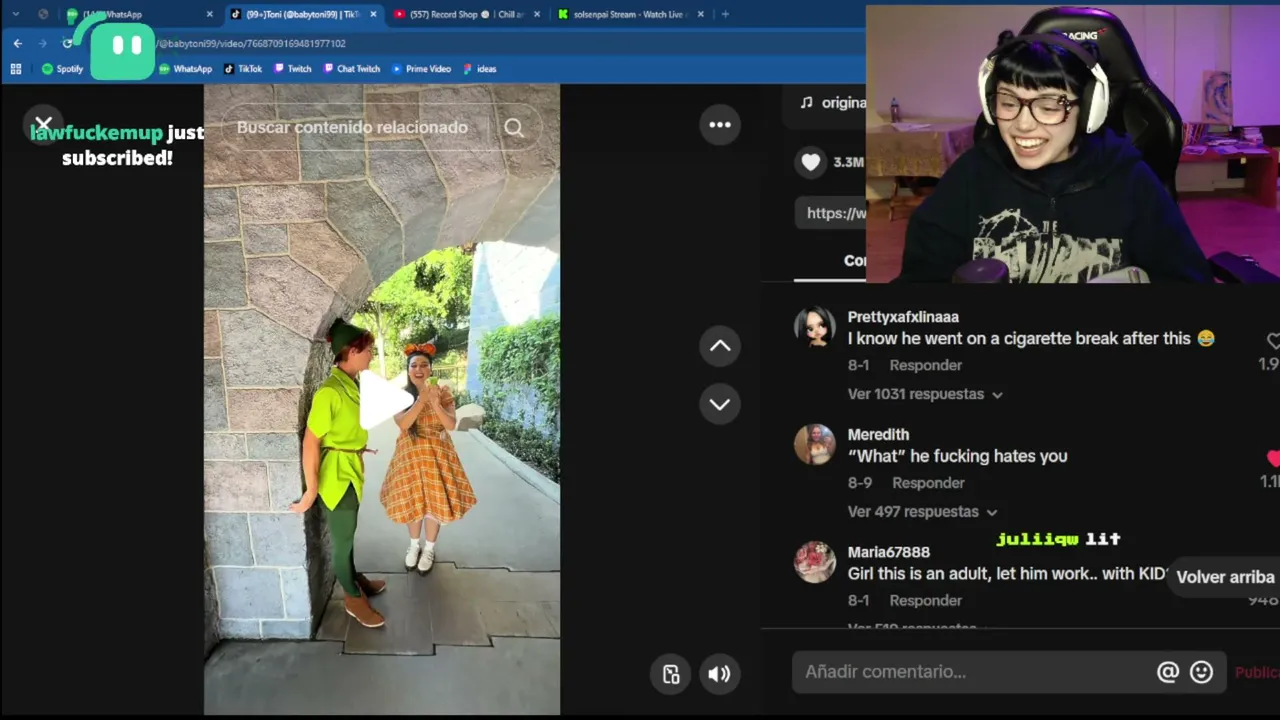Like Meredith's comment with the heart
This screenshot has width=1280, height=720.
pos(1273,458)
